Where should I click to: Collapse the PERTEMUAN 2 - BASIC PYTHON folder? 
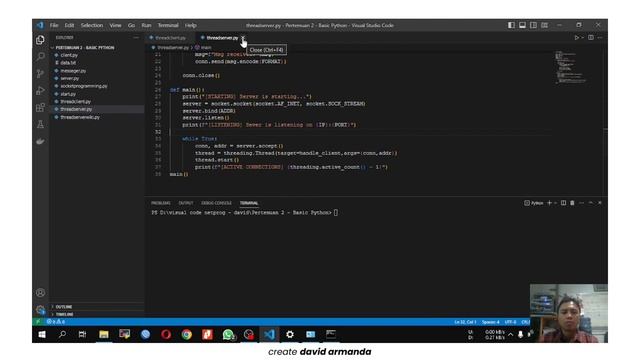pos(85,48)
